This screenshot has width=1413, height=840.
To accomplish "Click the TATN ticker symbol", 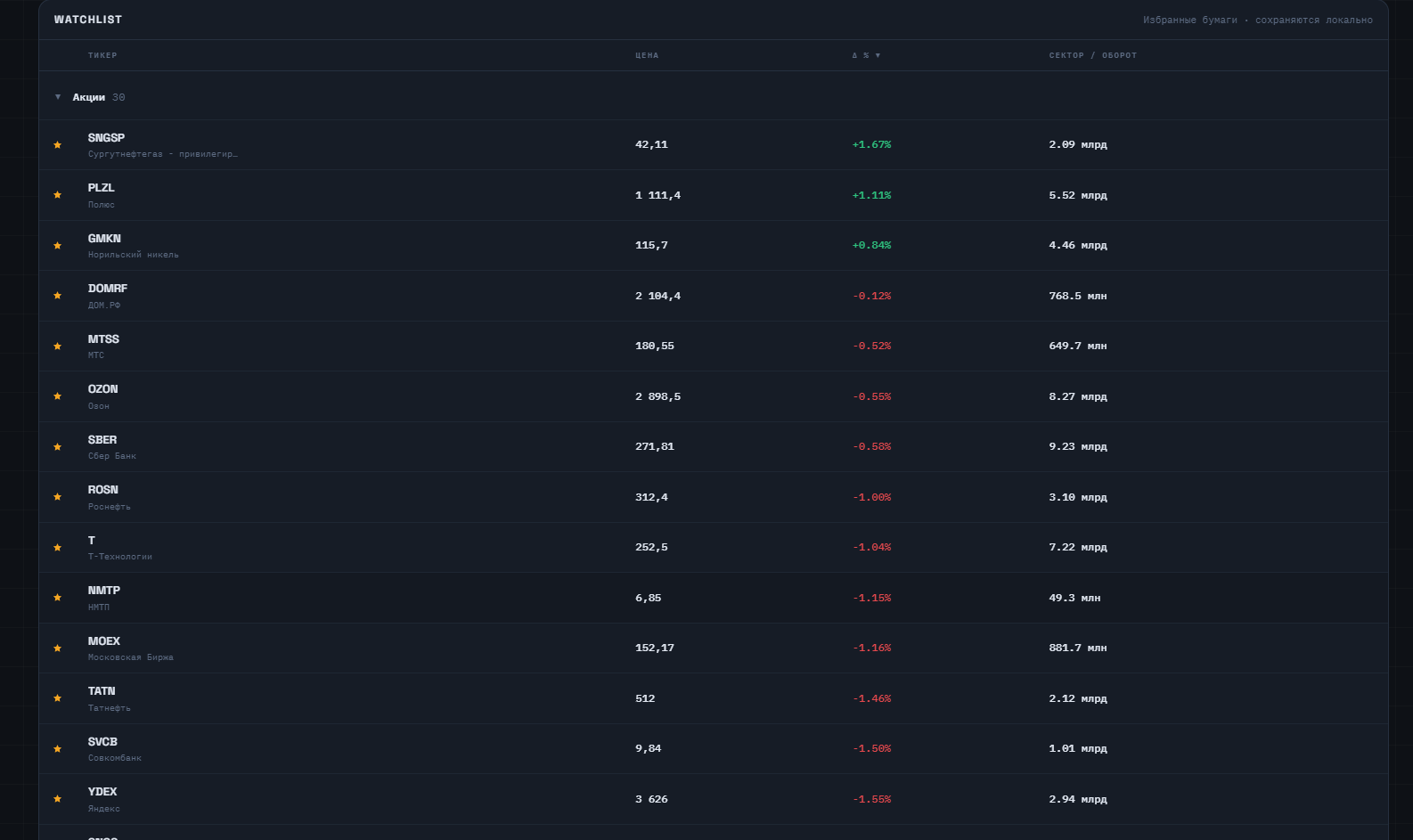I will [x=102, y=691].
